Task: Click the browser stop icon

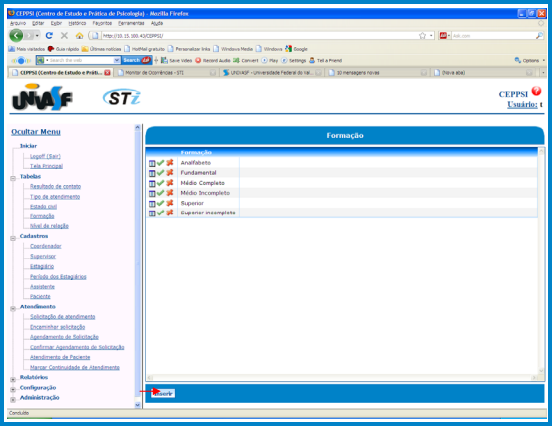Action: tap(64, 36)
